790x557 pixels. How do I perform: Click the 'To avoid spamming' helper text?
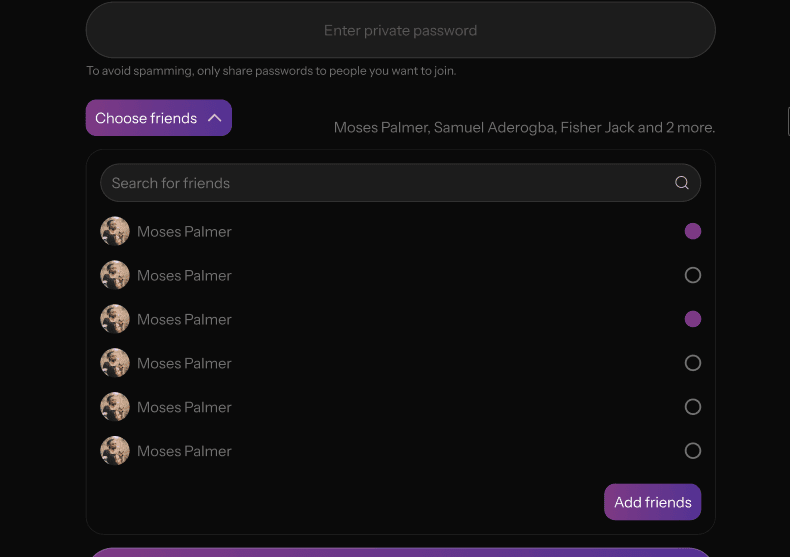pos(271,71)
